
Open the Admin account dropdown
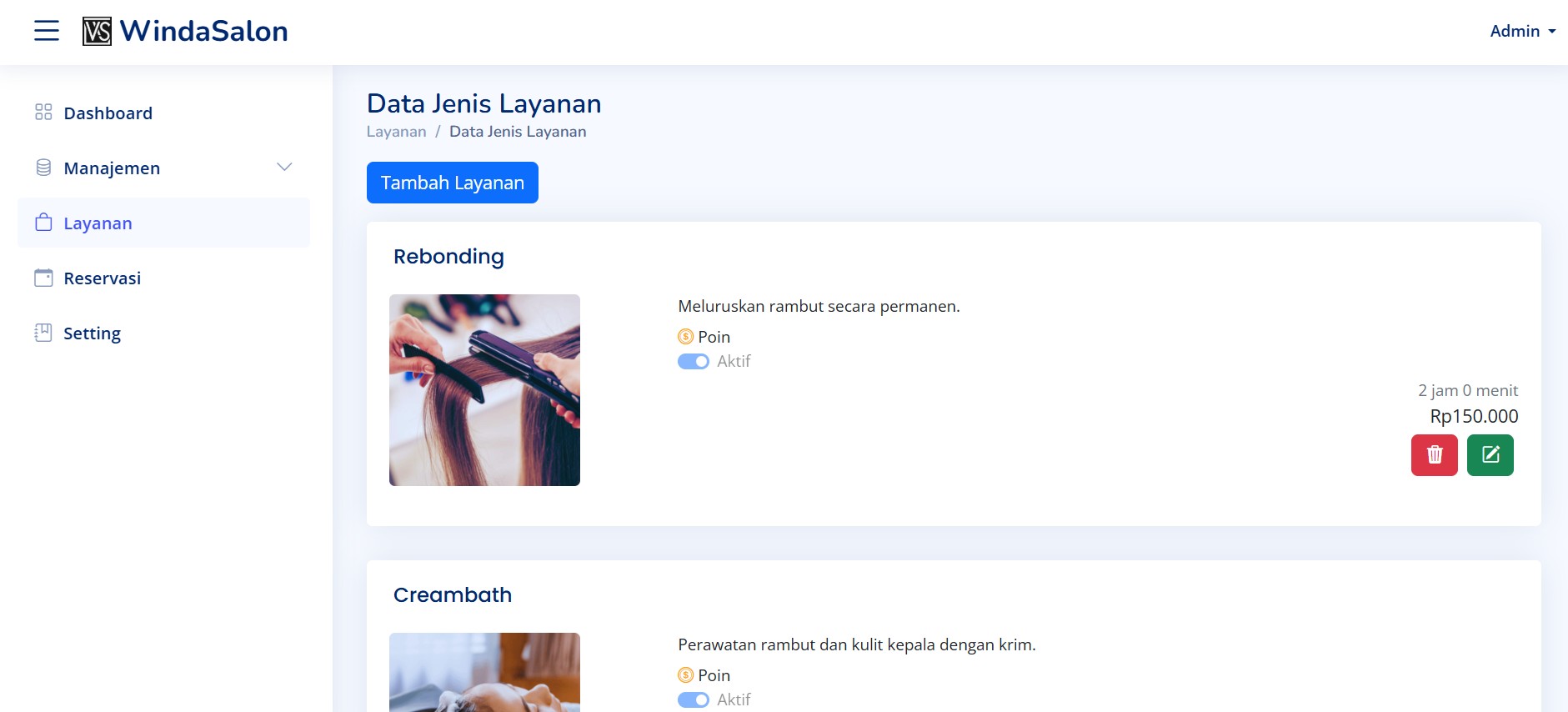(1523, 31)
